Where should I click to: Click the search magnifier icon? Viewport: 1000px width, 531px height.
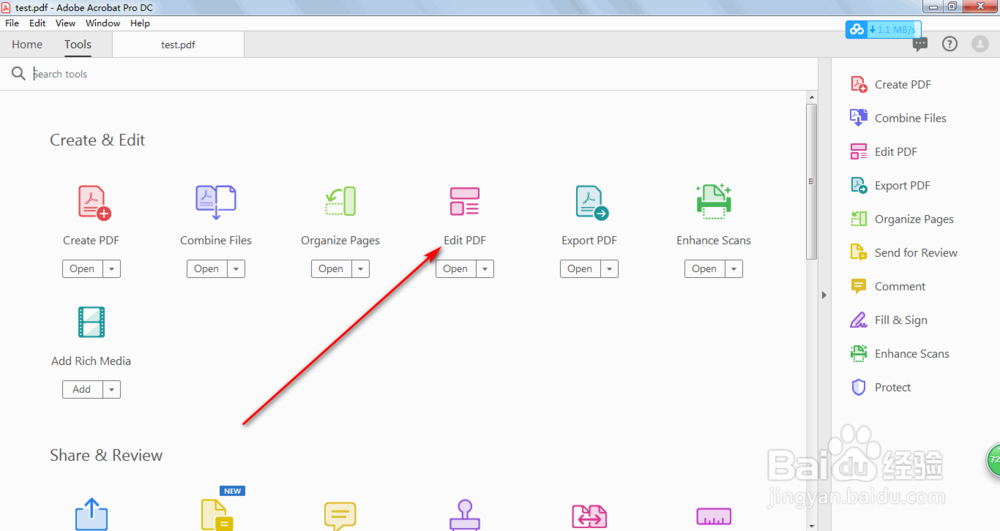point(18,73)
